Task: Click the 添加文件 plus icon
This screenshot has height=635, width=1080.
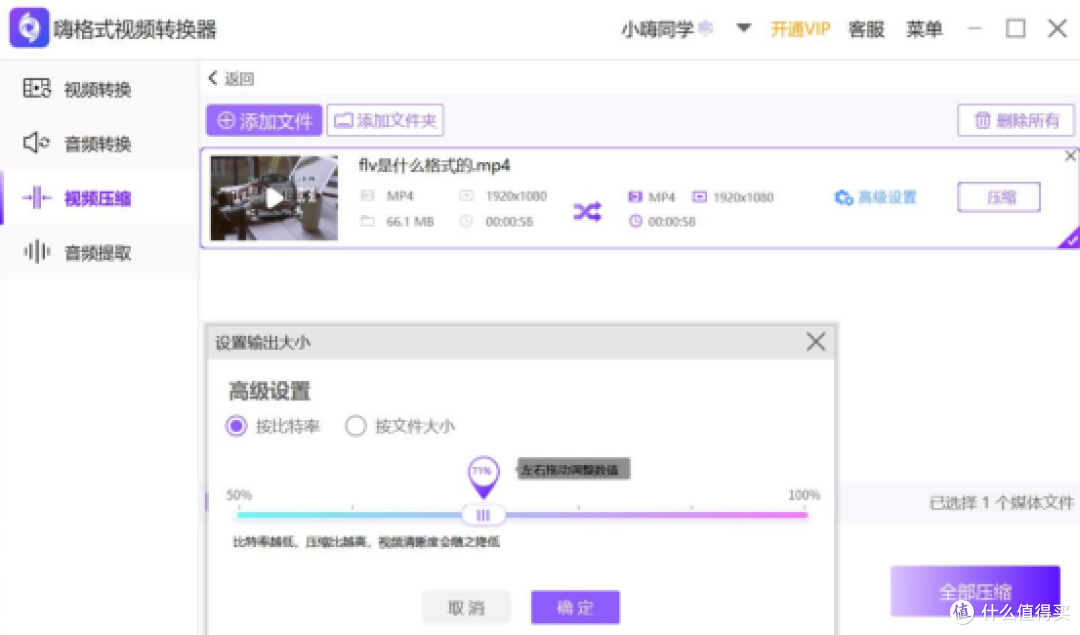Action: click(x=226, y=121)
